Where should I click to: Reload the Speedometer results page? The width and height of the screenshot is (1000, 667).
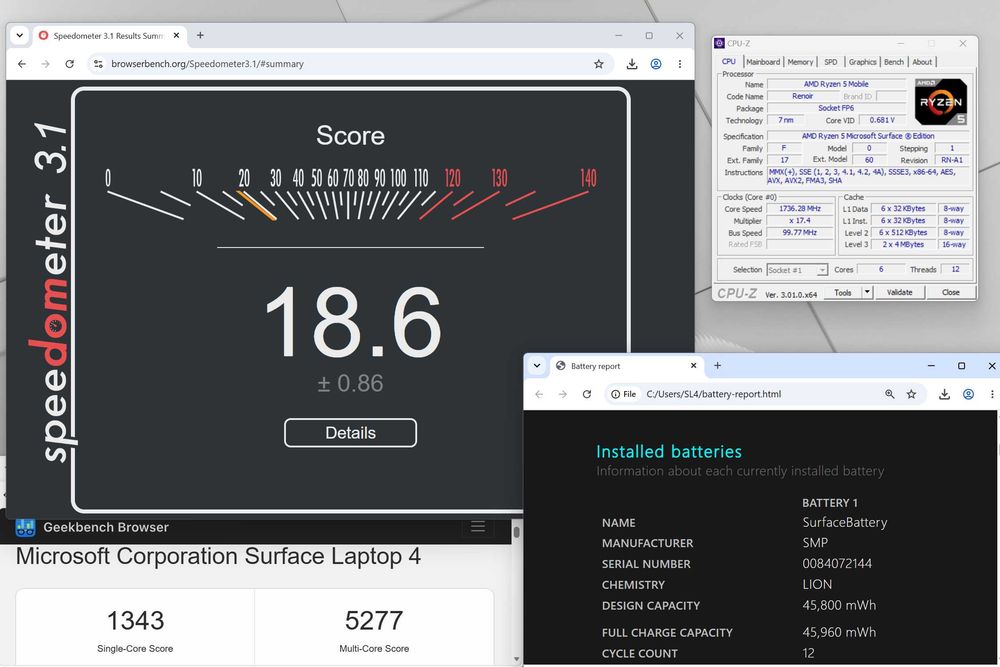coord(70,64)
